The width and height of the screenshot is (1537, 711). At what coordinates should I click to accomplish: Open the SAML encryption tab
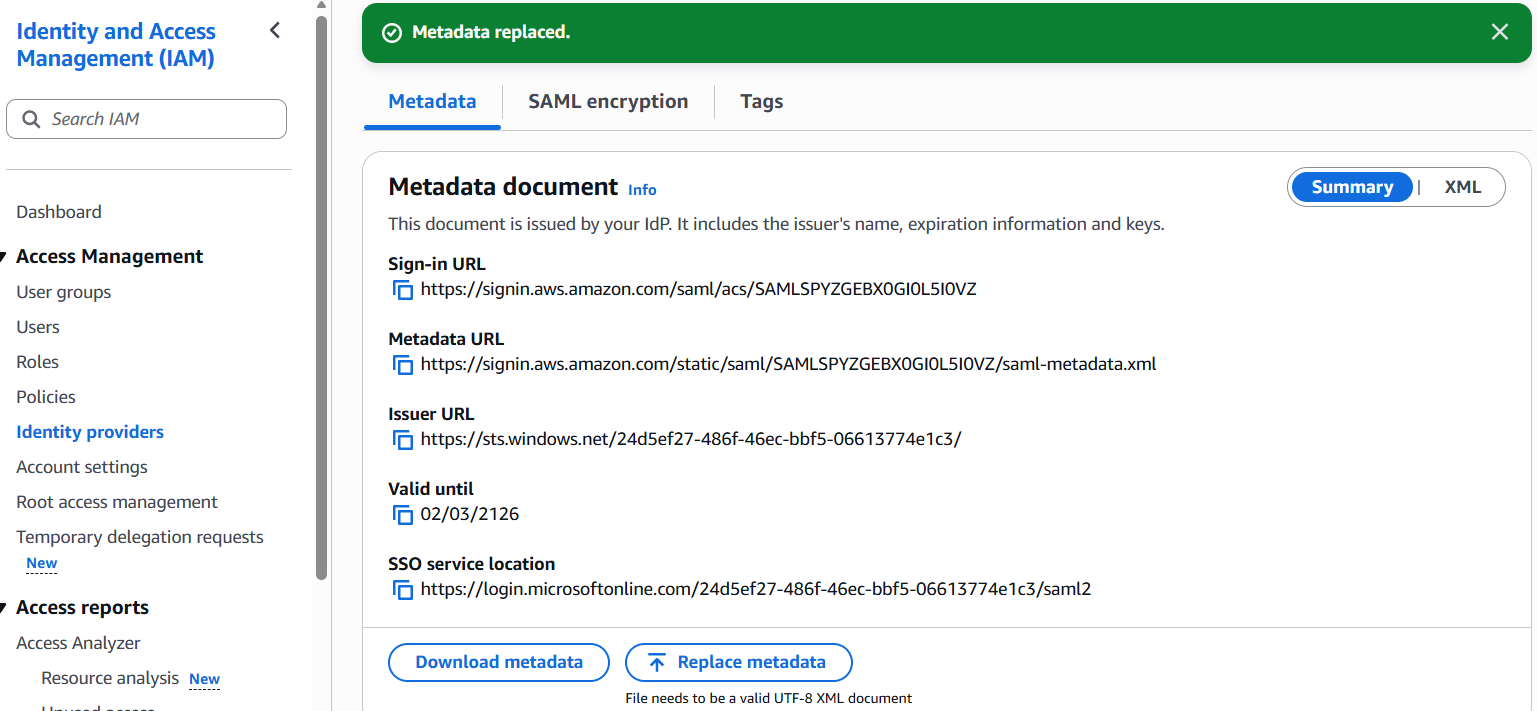tap(608, 101)
